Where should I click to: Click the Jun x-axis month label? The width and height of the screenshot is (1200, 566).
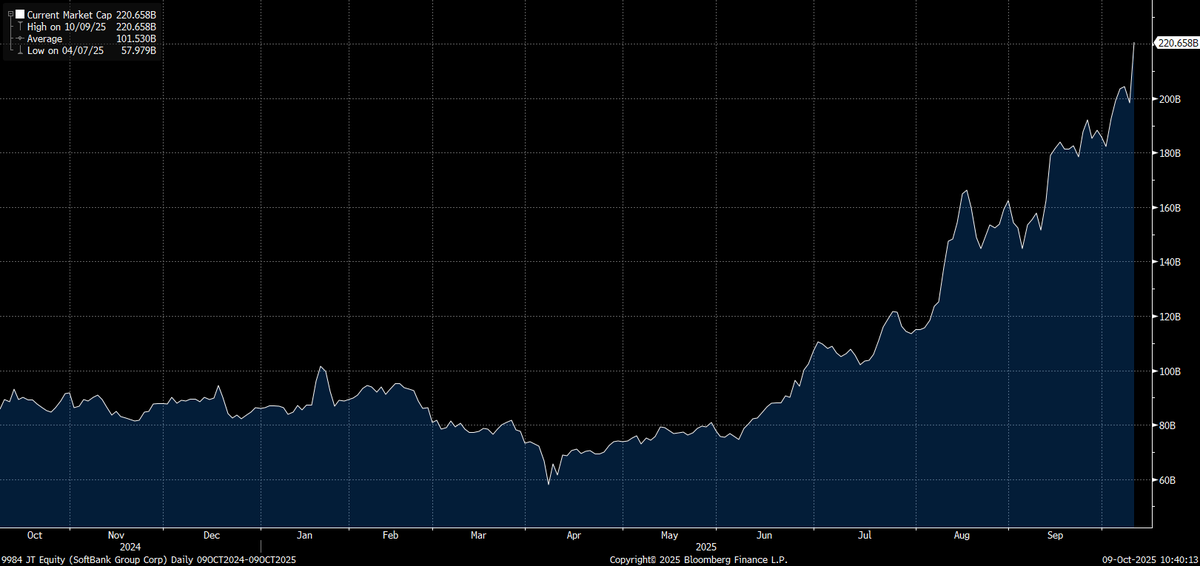pos(764,535)
